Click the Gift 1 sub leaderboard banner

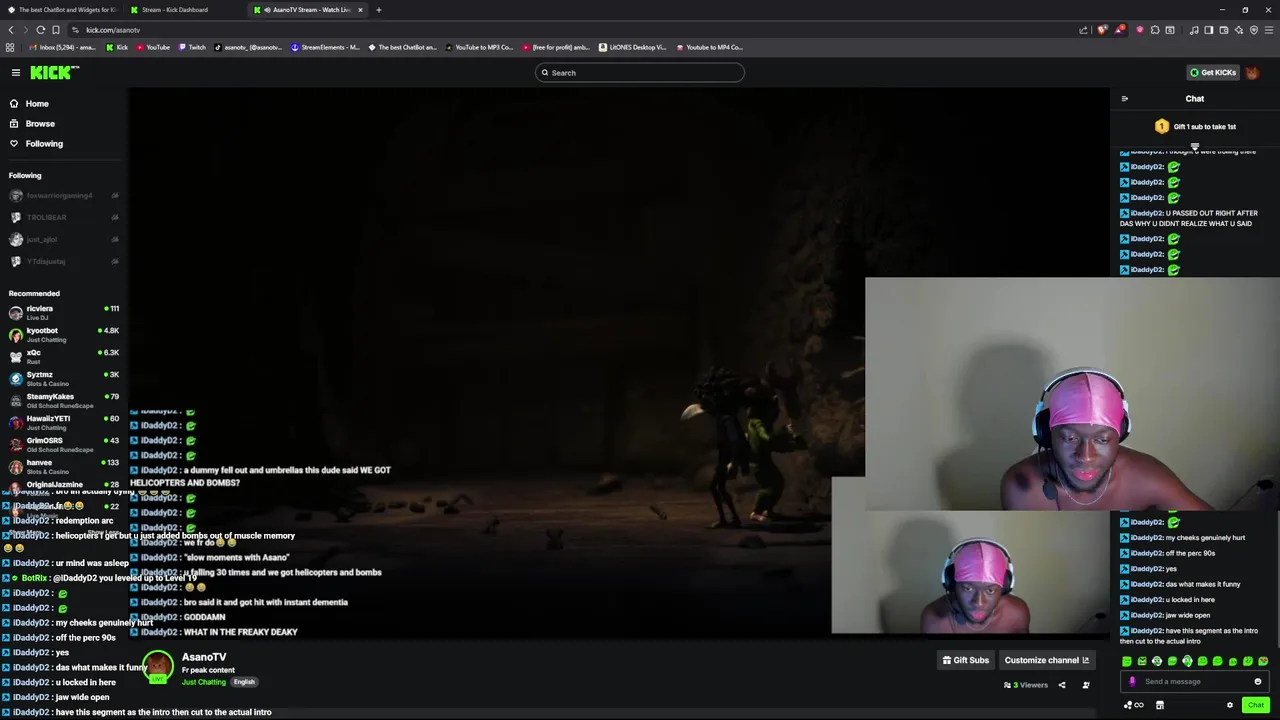pos(1195,127)
